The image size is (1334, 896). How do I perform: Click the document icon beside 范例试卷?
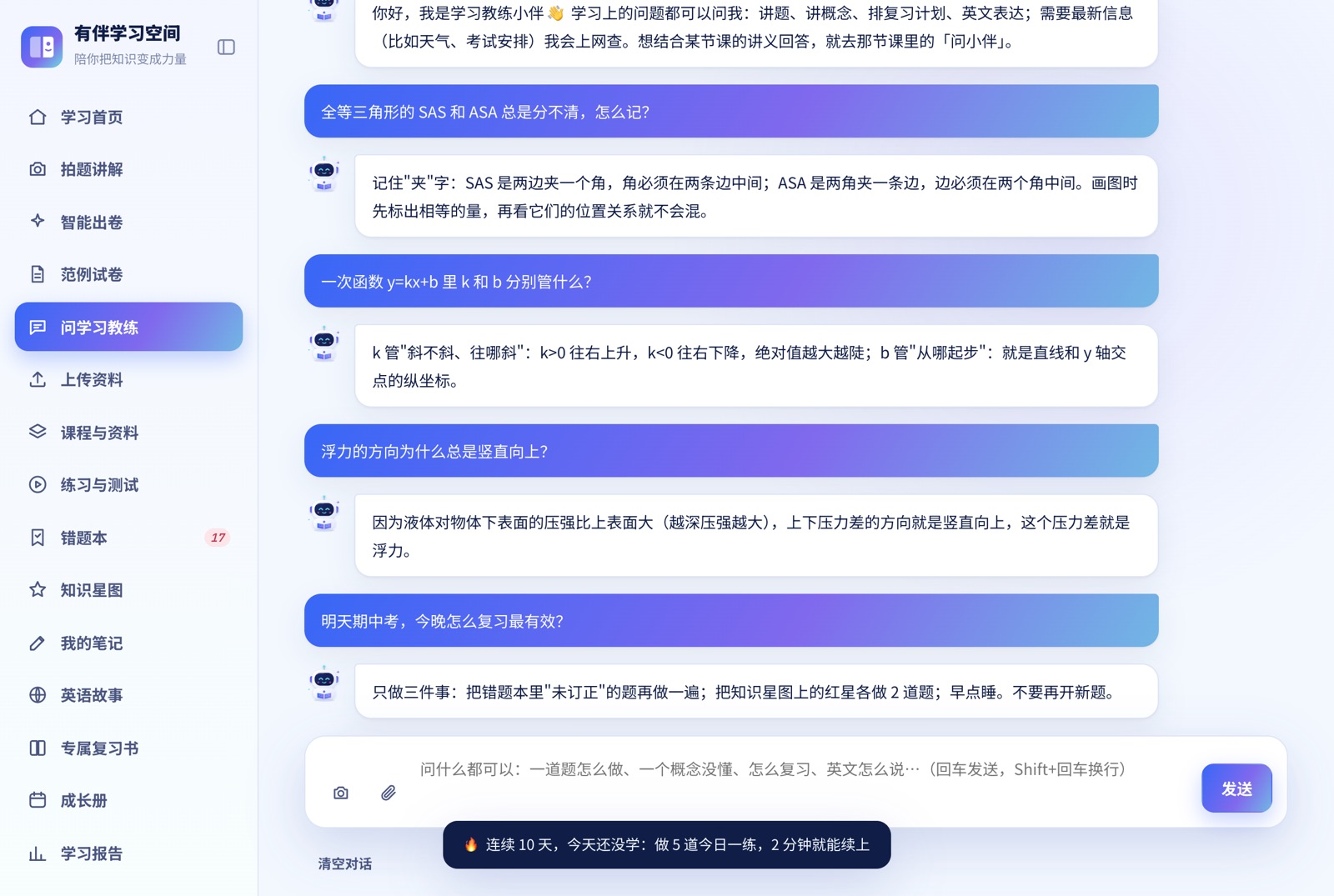(x=38, y=274)
